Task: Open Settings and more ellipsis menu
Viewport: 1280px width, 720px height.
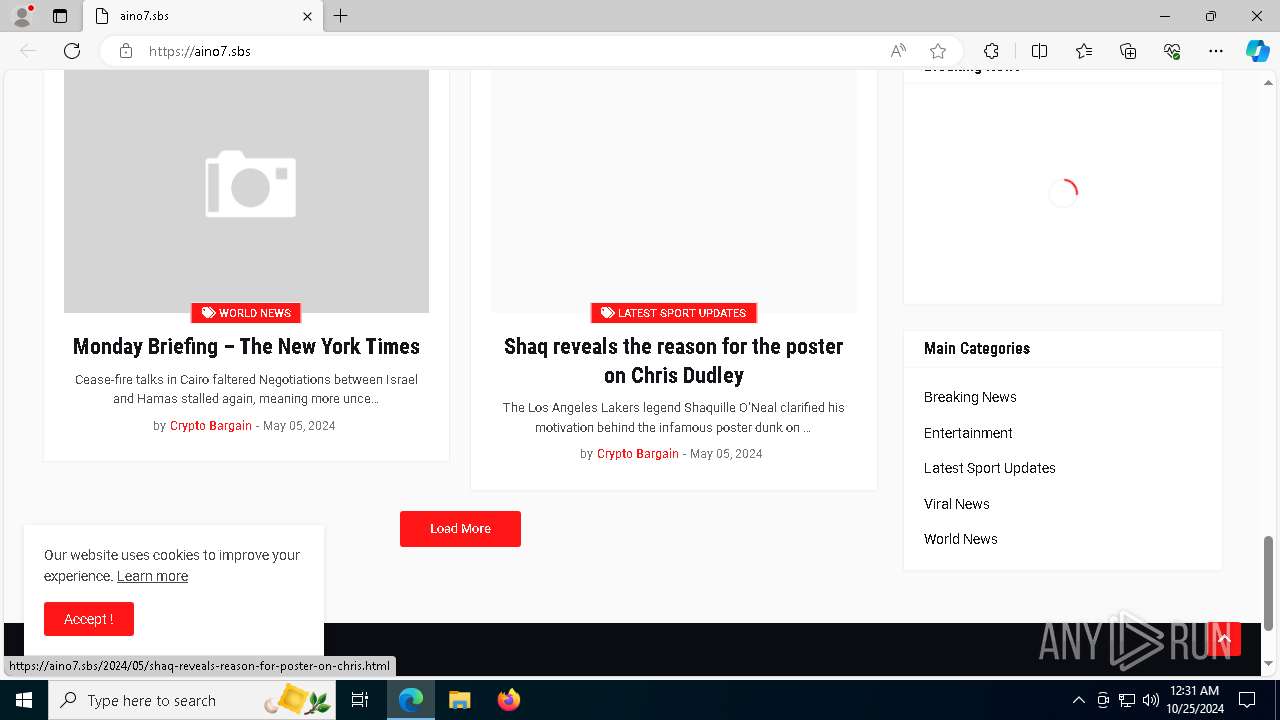Action: tap(1216, 51)
